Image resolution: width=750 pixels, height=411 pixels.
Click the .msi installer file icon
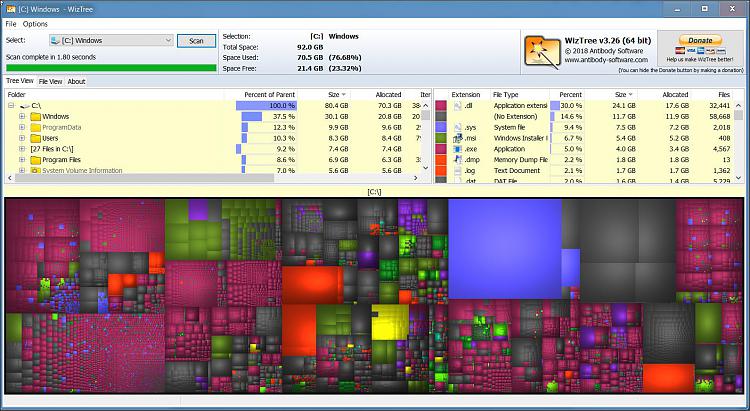tap(458, 138)
